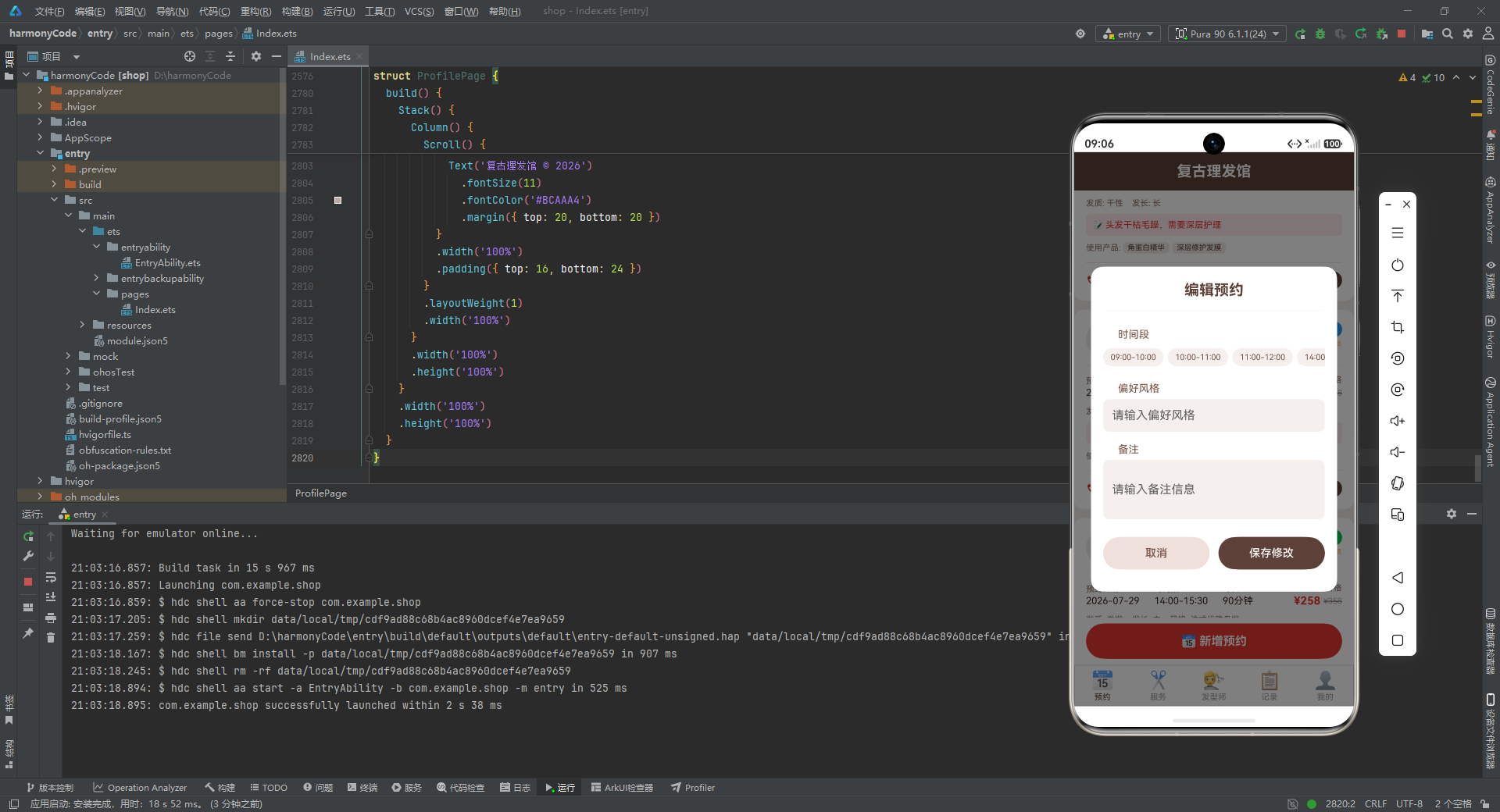Click the red stop icon in the top toolbar
The width and height of the screenshot is (1500, 812).
point(1402,34)
